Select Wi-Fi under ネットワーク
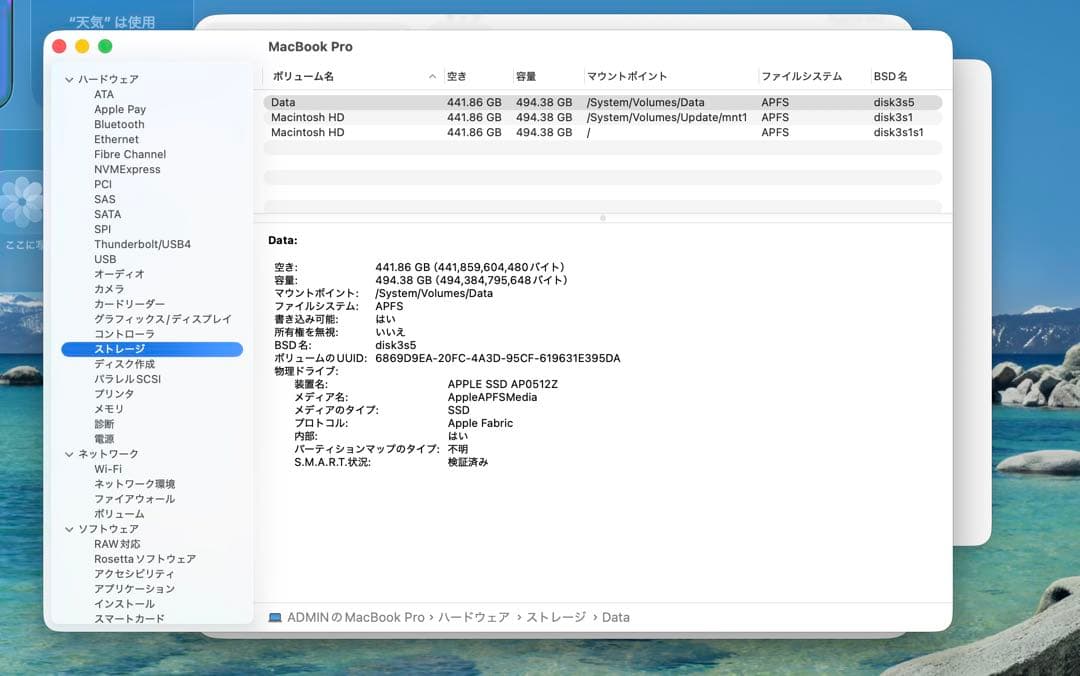1080x676 pixels. (x=108, y=469)
